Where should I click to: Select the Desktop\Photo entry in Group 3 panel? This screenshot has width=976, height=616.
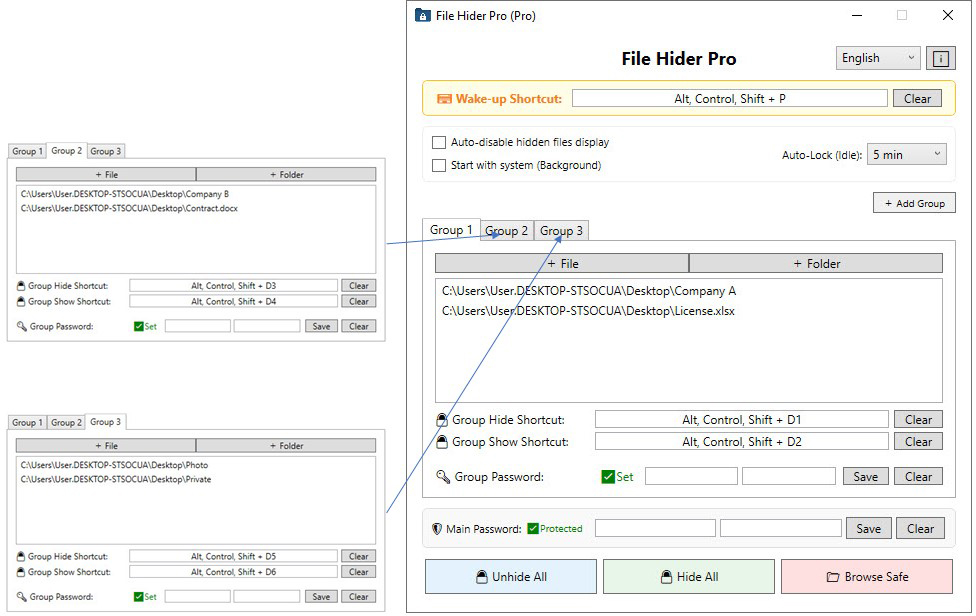(114, 465)
